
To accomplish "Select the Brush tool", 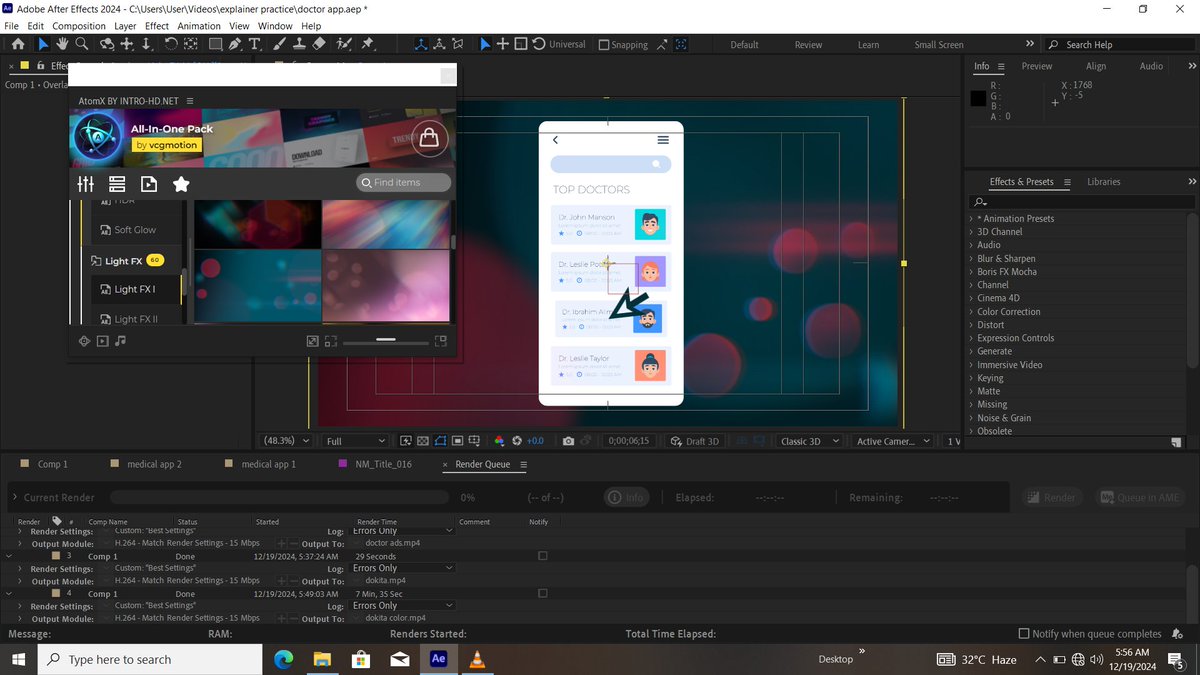I will click(279, 44).
